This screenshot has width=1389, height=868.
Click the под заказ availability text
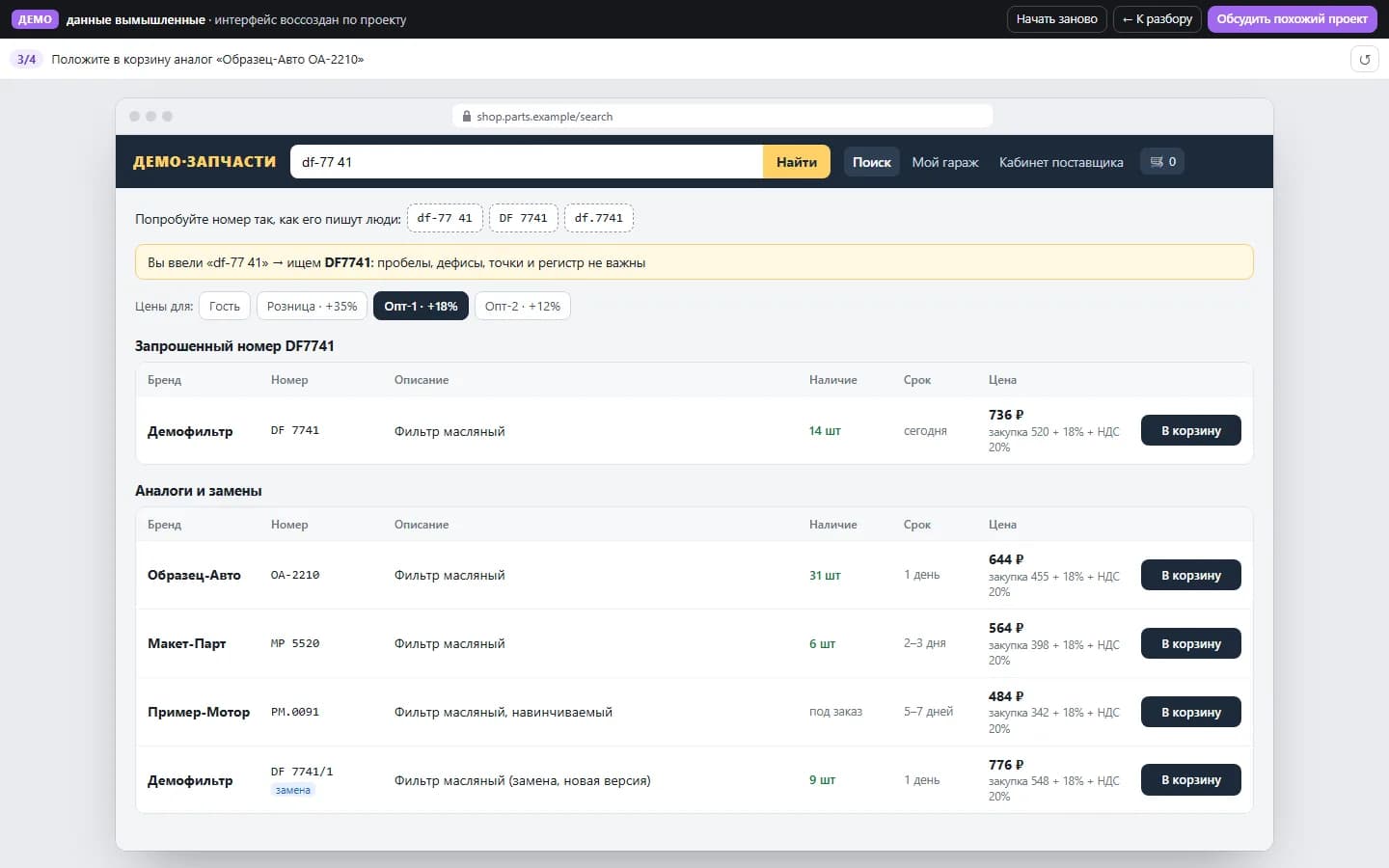[x=835, y=712]
